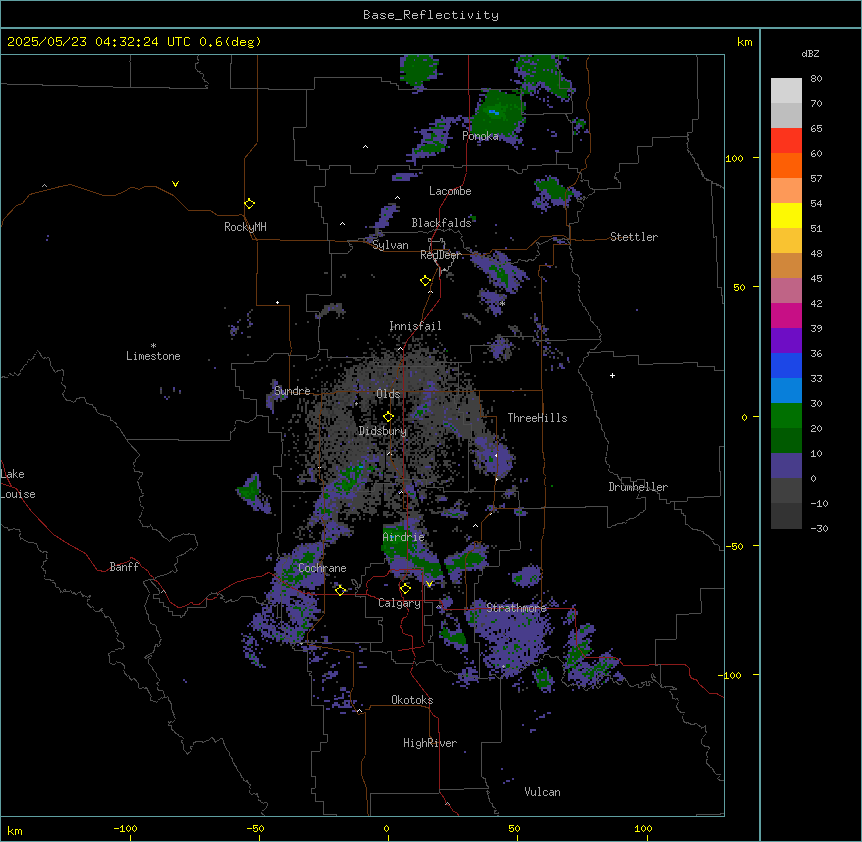The width and height of the screenshot is (862, 842).
Task: Click the yellow station marker south of RedDeer
Action: click(x=426, y=281)
